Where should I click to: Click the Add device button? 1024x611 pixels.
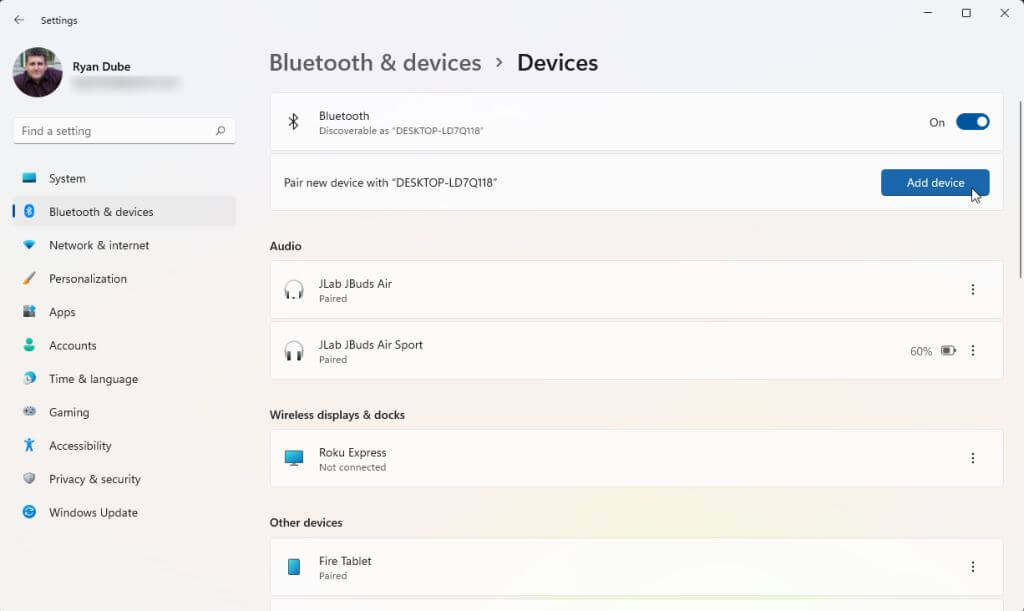pos(935,183)
